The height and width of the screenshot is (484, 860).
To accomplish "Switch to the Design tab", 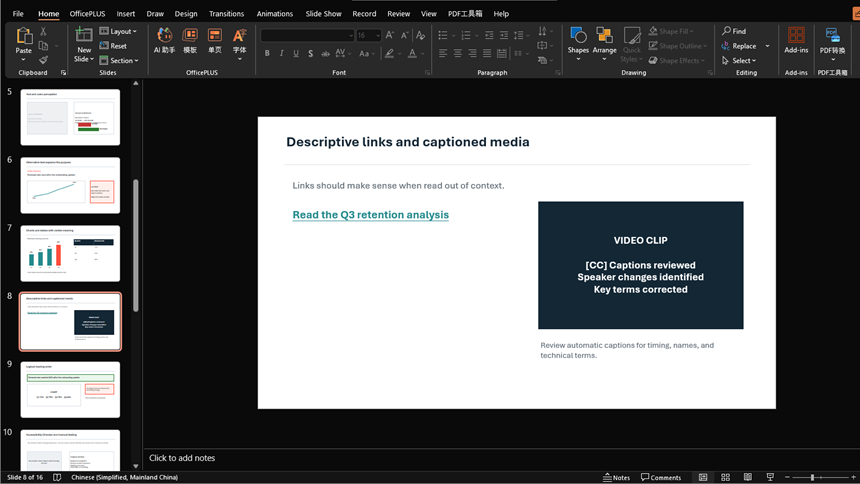I will click(x=186, y=14).
